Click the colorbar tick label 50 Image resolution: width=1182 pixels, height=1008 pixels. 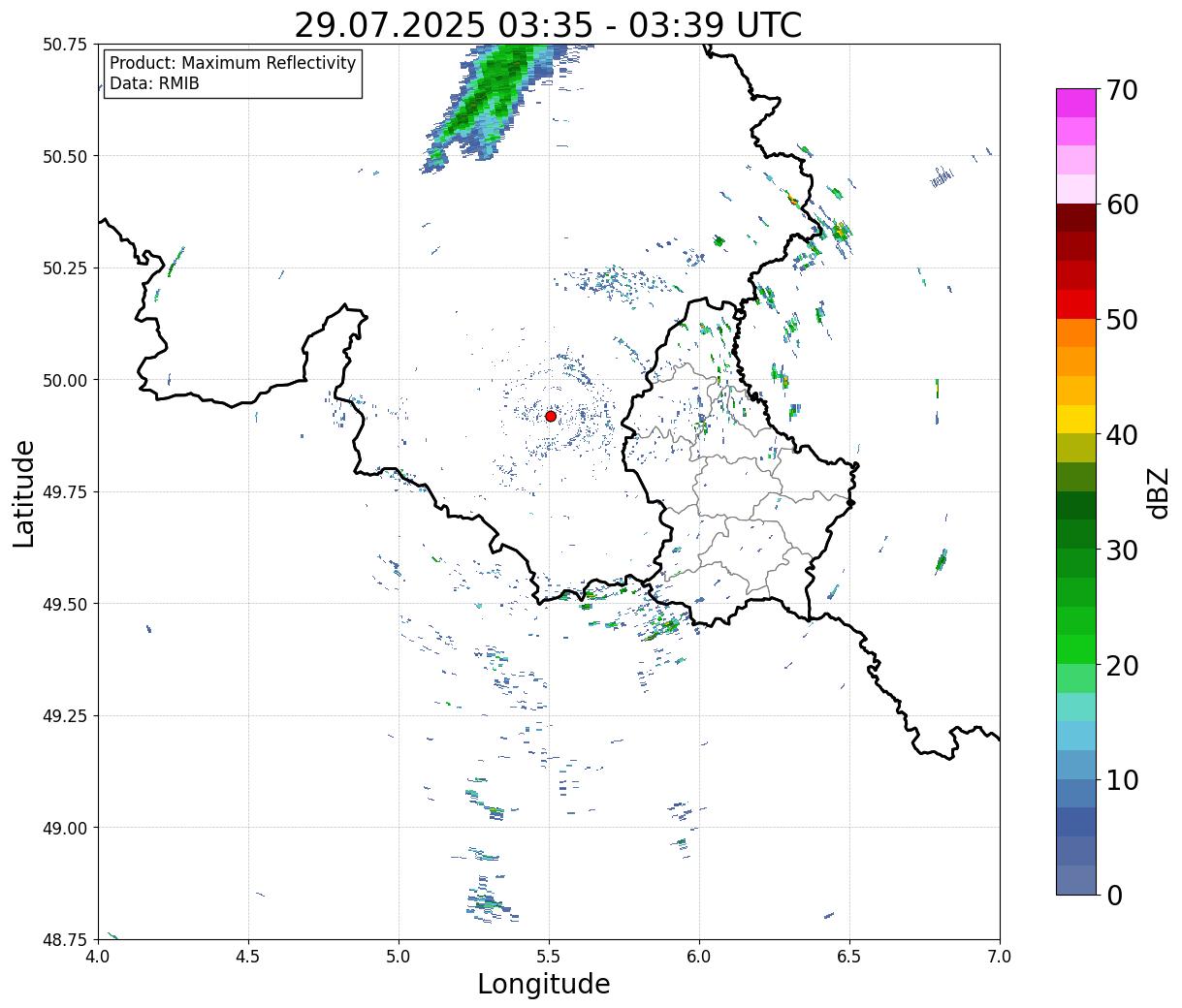click(1121, 320)
